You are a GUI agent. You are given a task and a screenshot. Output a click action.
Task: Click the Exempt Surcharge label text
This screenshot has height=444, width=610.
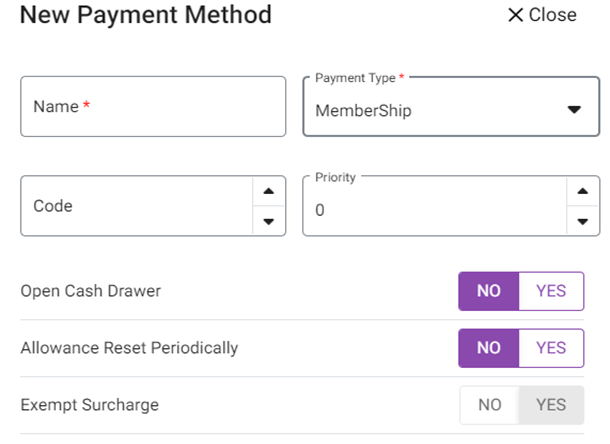[x=89, y=405]
